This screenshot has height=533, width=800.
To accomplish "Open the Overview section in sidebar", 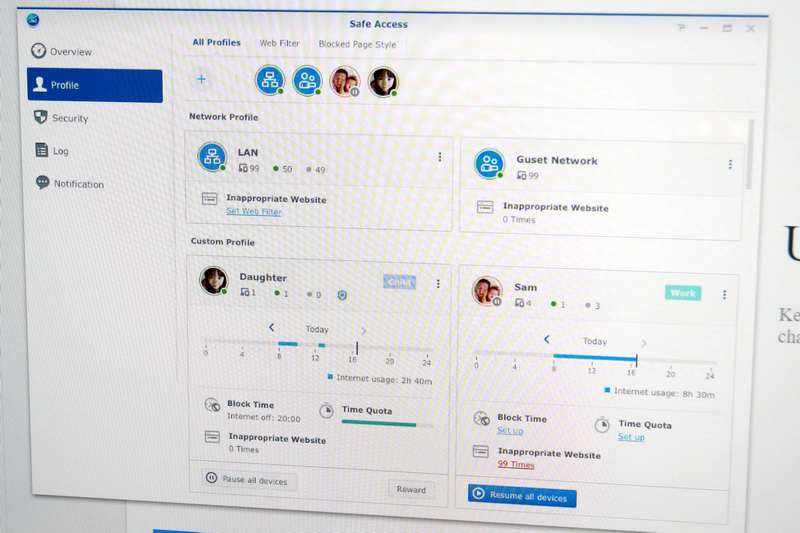I will [x=61, y=52].
